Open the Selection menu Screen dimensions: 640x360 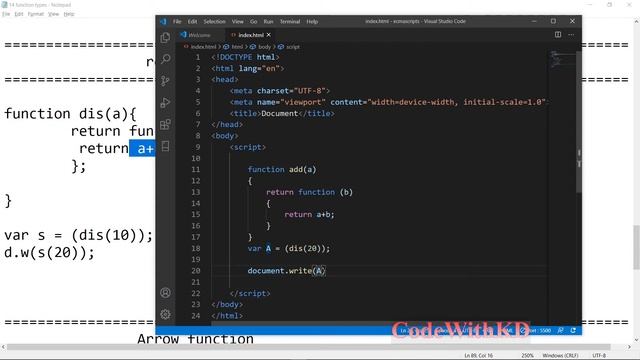click(214, 21)
